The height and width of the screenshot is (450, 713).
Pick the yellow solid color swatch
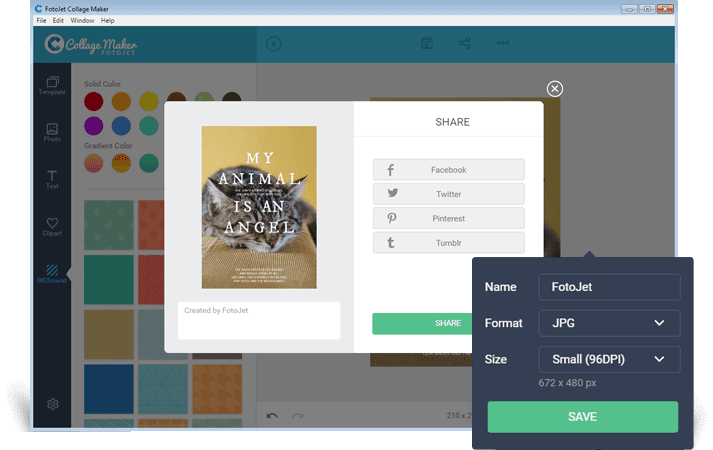pyautogui.click(x=149, y=101)
